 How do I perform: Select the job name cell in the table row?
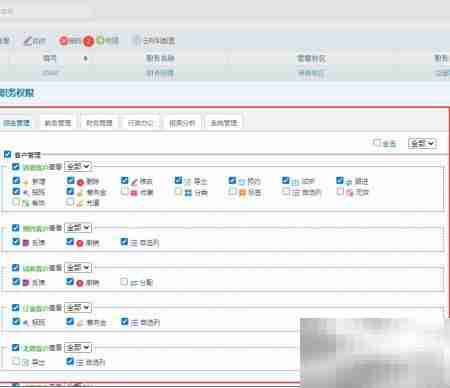click(161, 73)
